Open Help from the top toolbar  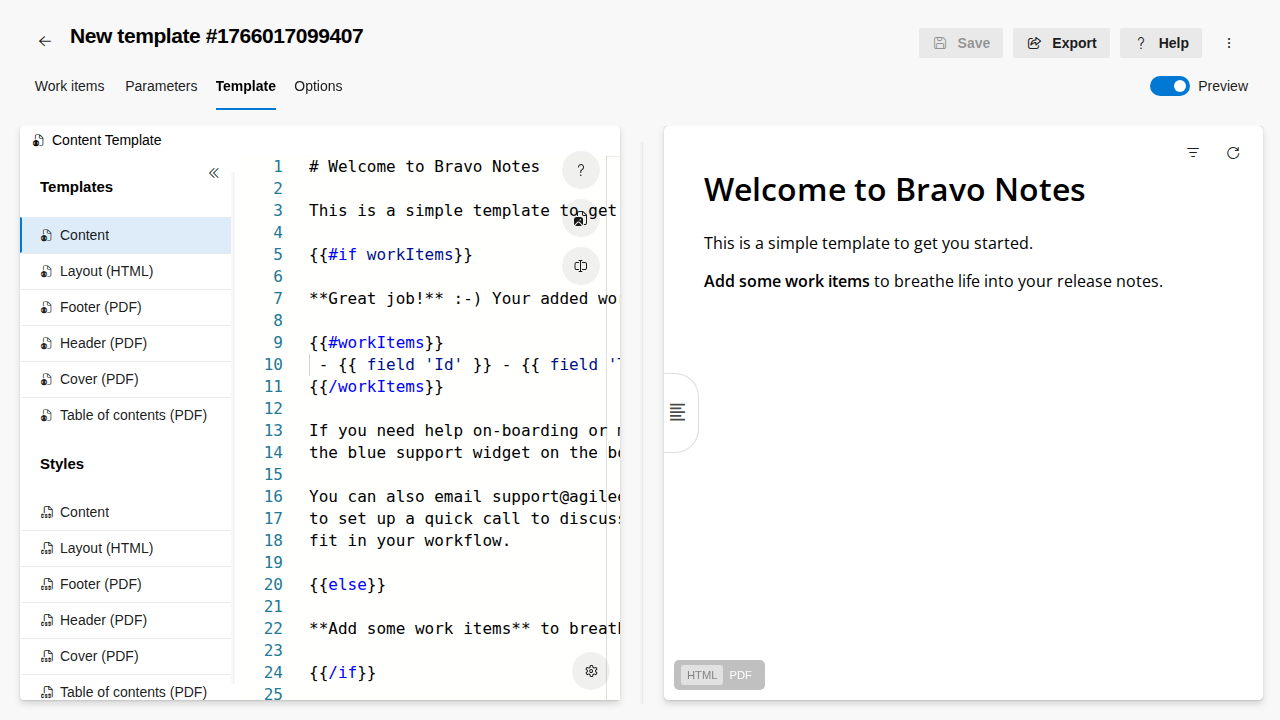click(1160, 43)
